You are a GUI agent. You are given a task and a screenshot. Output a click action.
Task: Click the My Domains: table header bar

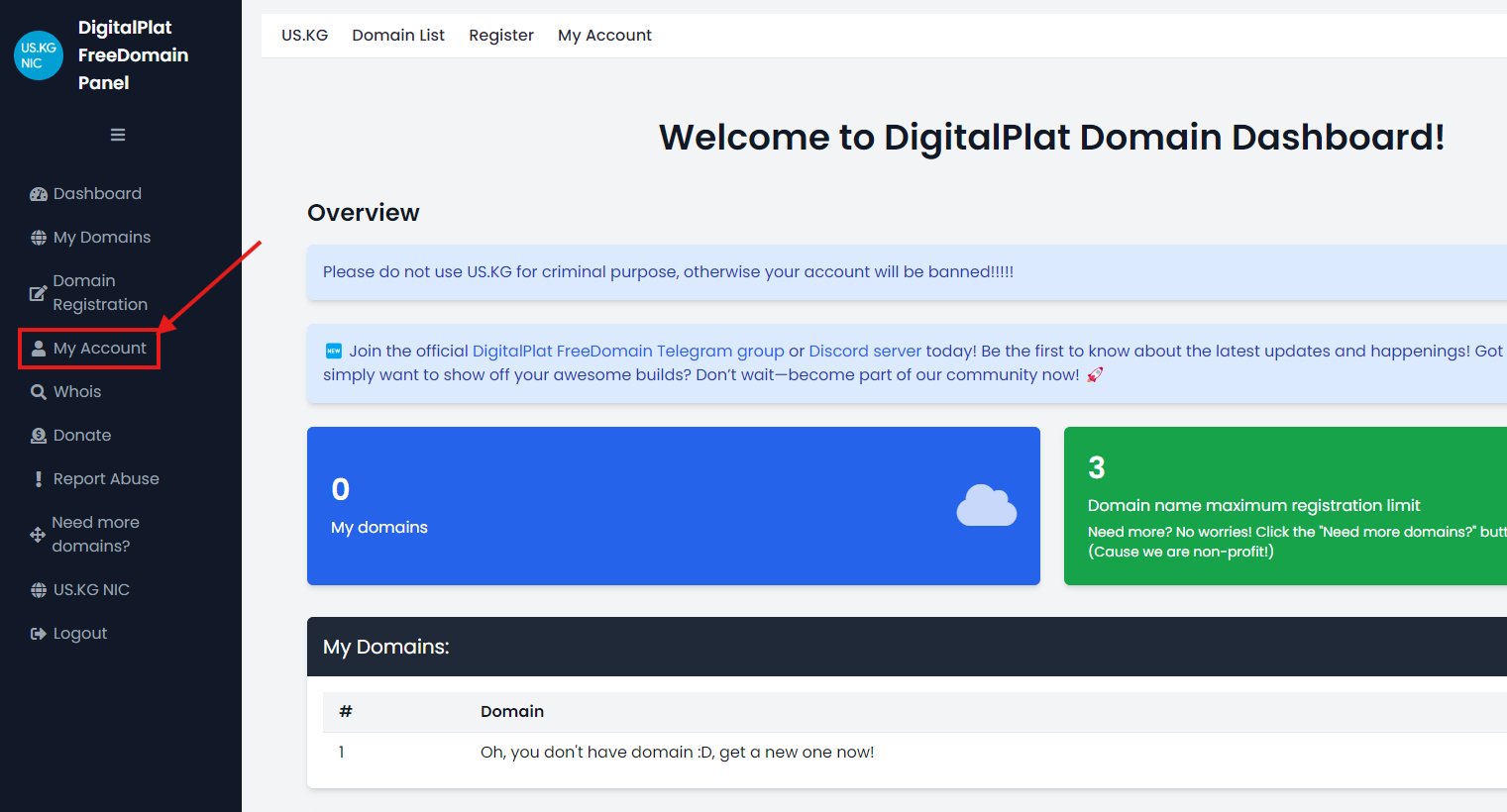click(907, 647)
